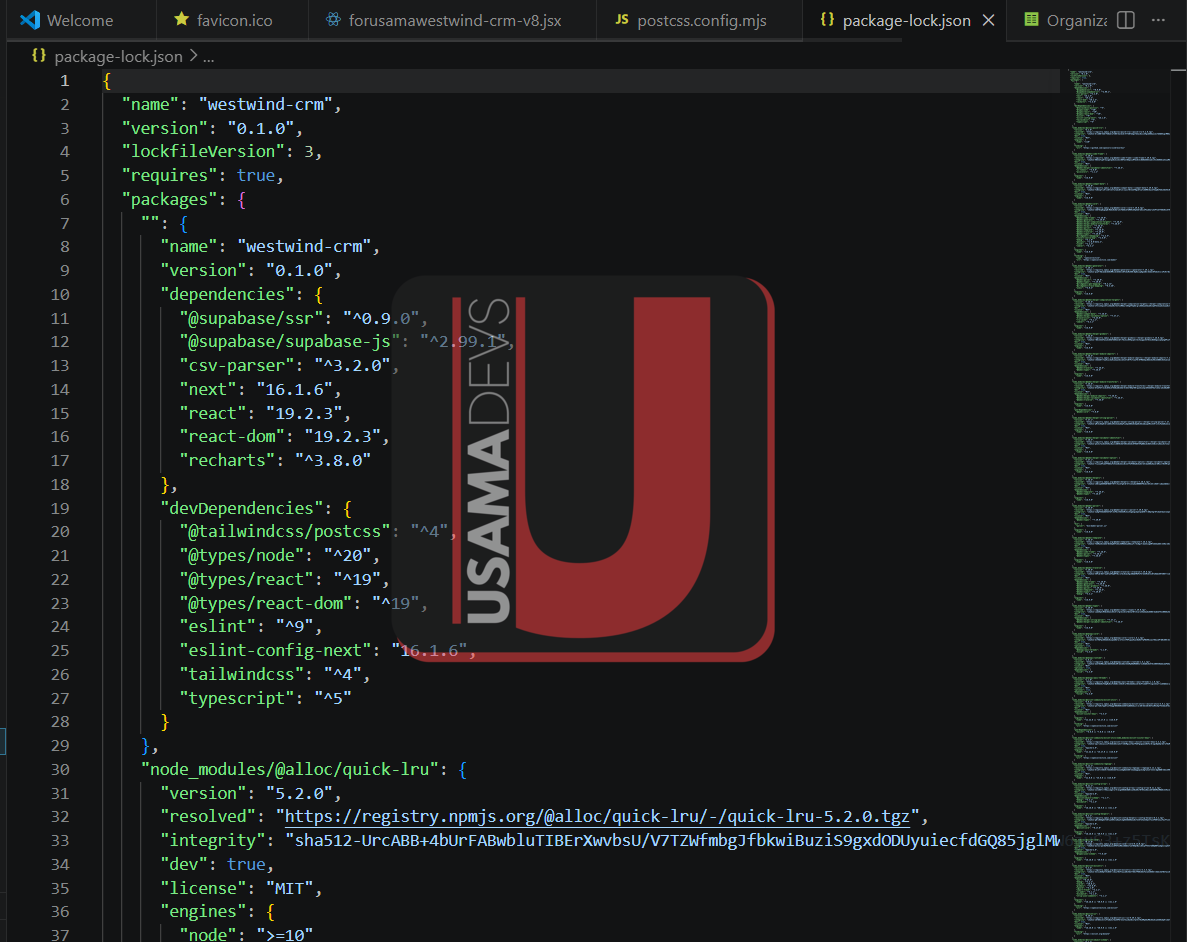Image resolution: width=1187 pixels, height=942 pixels.
Task: Click the "@supabase/ssr" dependency key
Action: coord(251,318)
